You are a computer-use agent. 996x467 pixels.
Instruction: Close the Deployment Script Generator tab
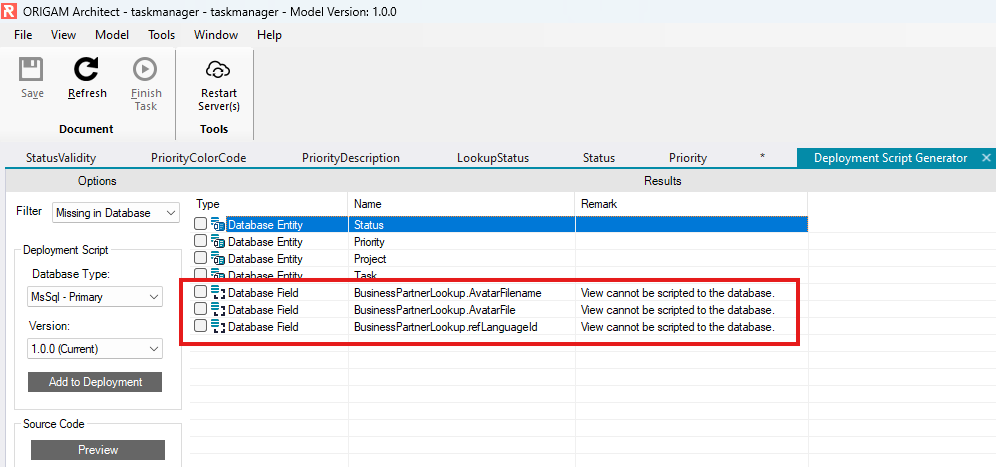pos(986,158)
